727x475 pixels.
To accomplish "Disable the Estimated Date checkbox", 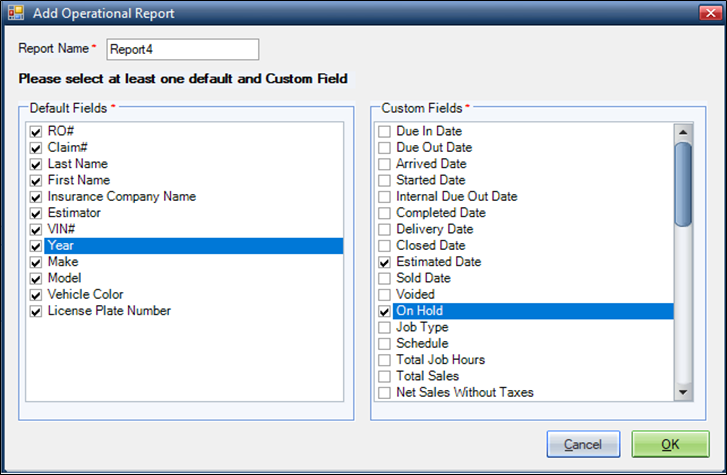I will (x=384, y=262).
